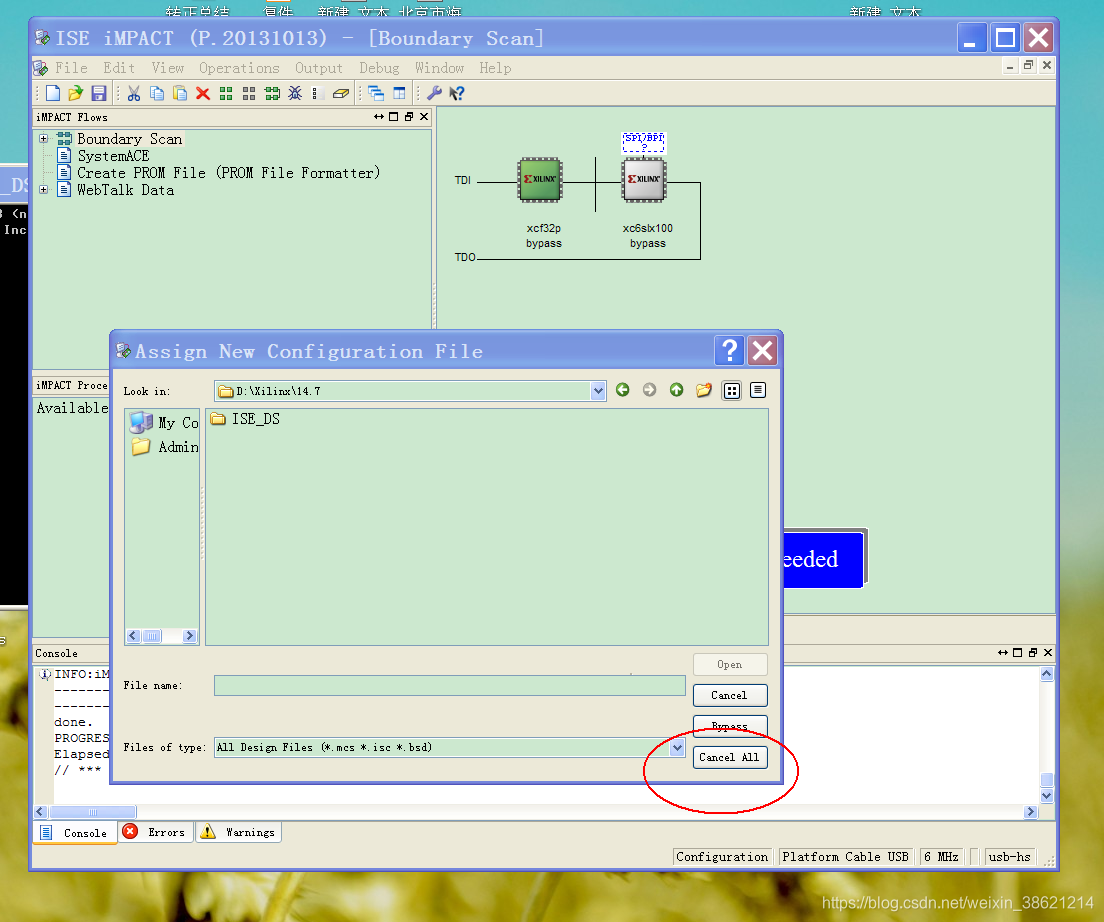
Task: Open the Look in path dropdown
Action: tap(598, 391)
